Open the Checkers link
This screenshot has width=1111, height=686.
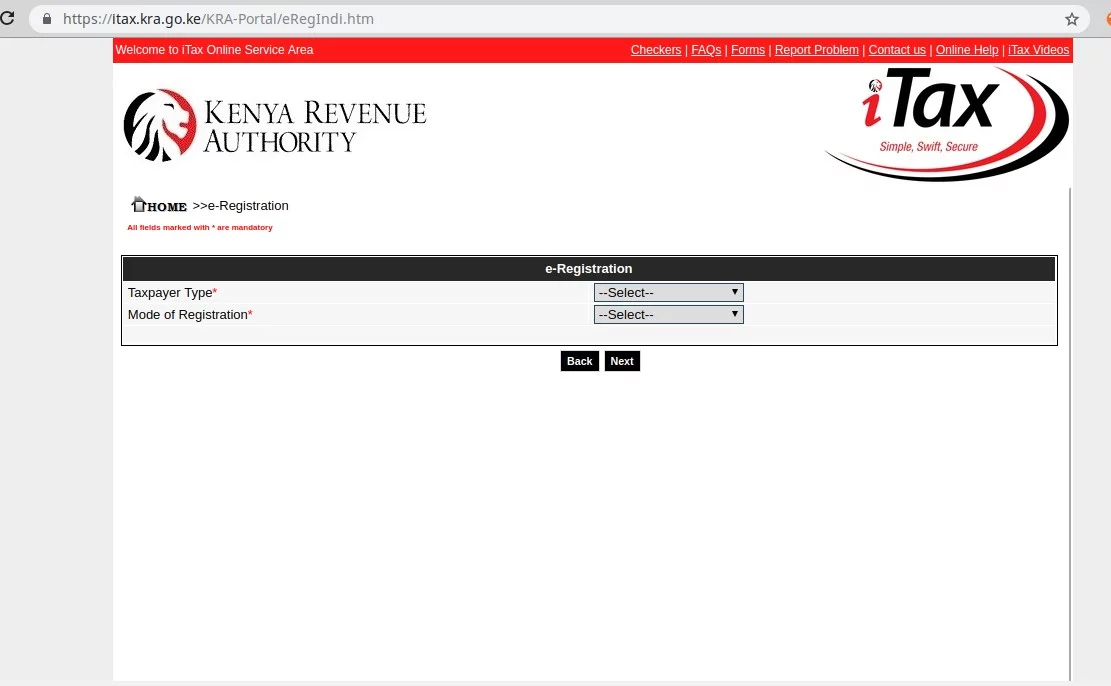[655, 50]
